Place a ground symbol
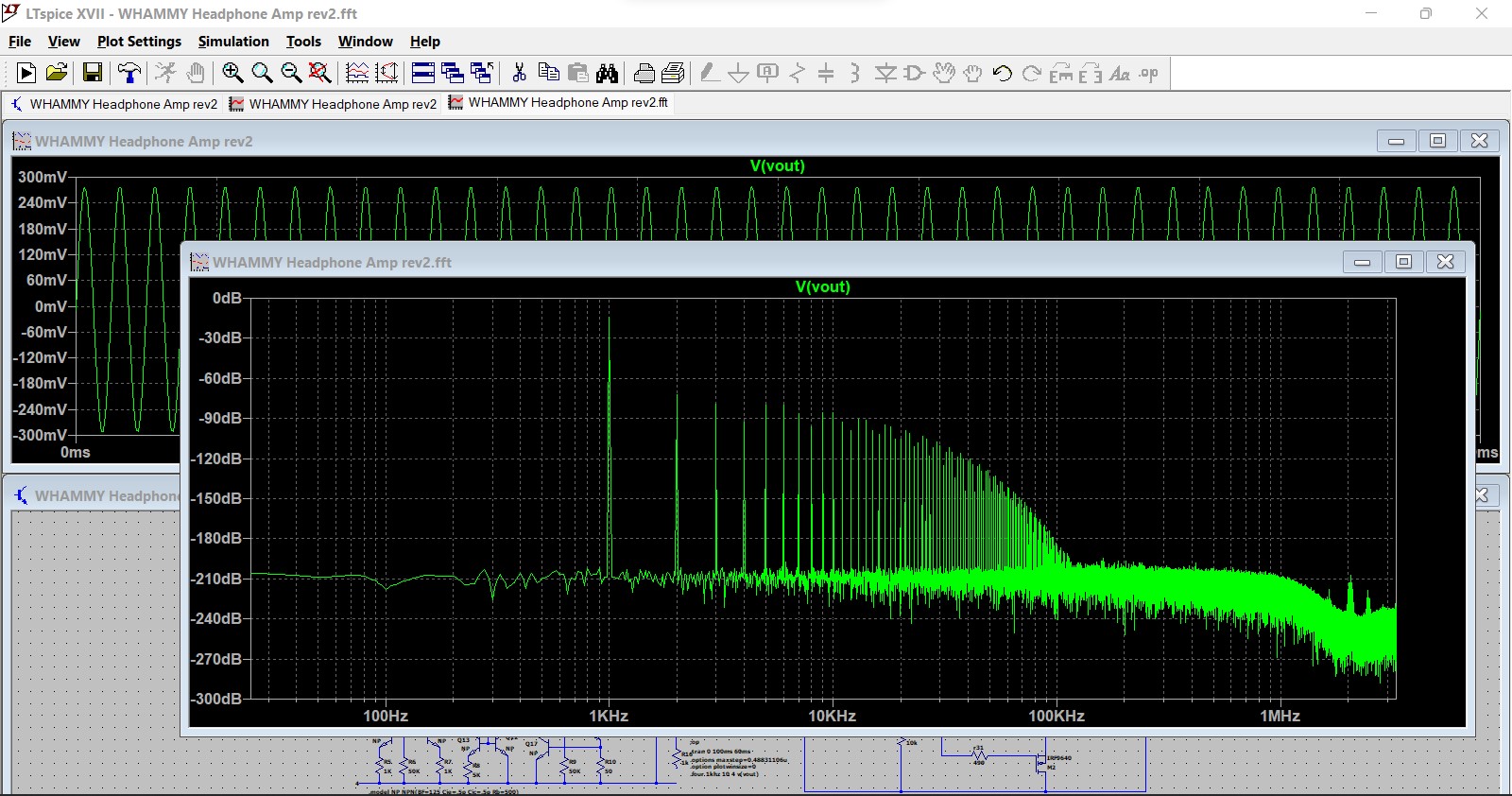The image size is (1512, 796). (x=739, y=73)
